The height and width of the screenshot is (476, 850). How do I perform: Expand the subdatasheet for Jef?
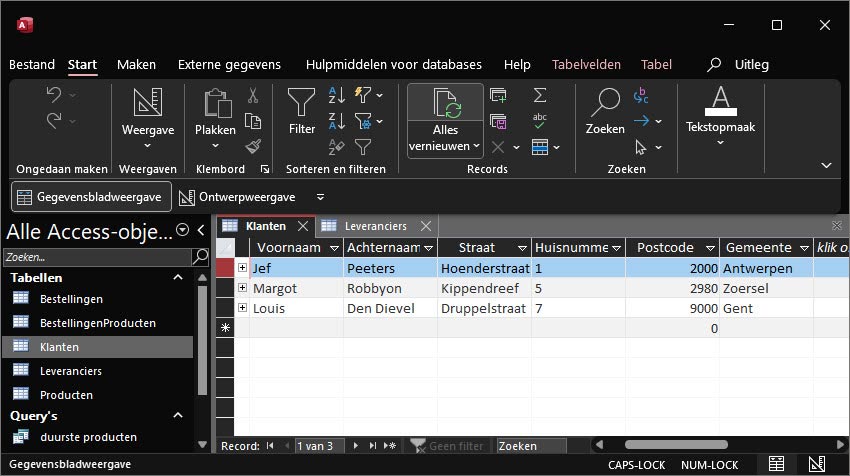(x=242, y=268)
